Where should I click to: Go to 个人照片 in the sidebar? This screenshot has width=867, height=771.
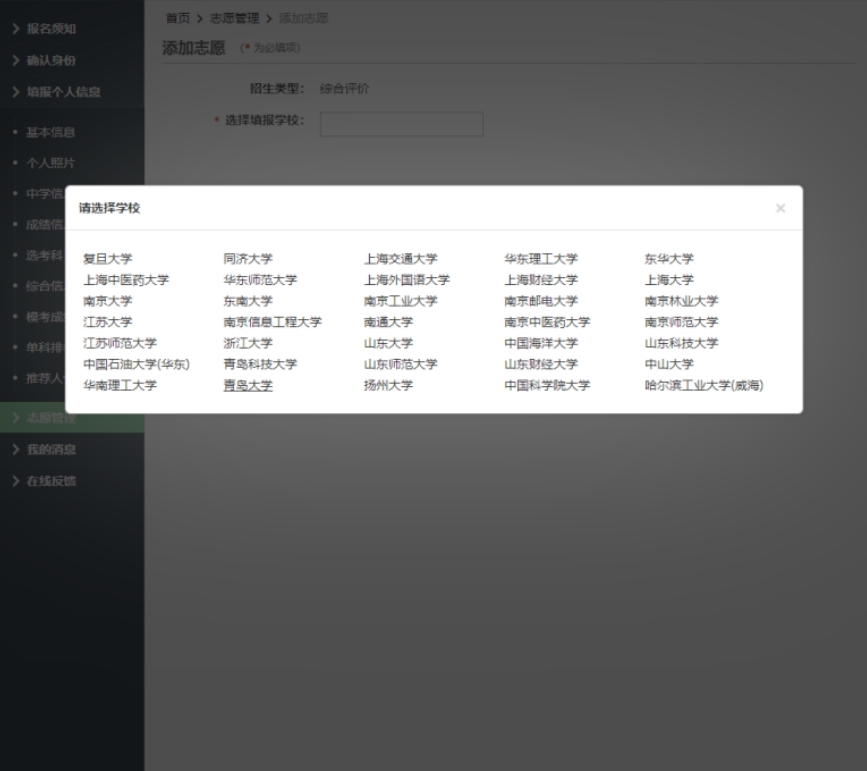[50, 163]
